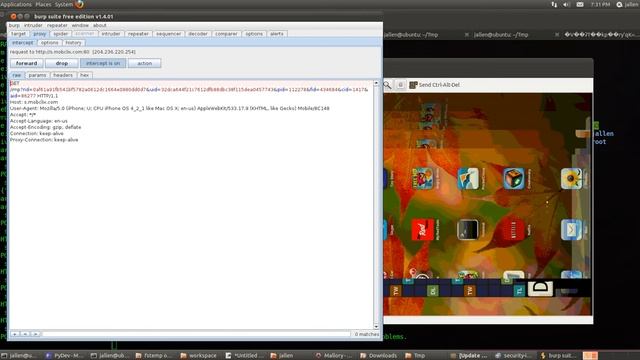The image size is (640, 360).
Task: Open the Mallory taskbar item
Action: (334, 356)
